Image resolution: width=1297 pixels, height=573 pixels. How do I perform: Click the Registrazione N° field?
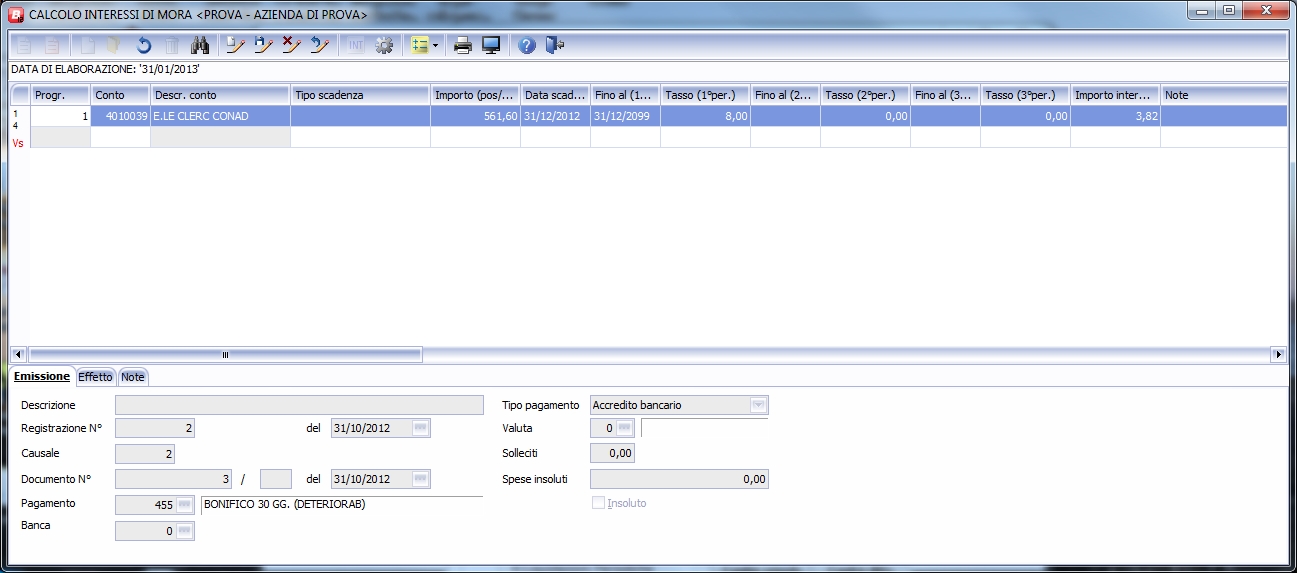155,428
